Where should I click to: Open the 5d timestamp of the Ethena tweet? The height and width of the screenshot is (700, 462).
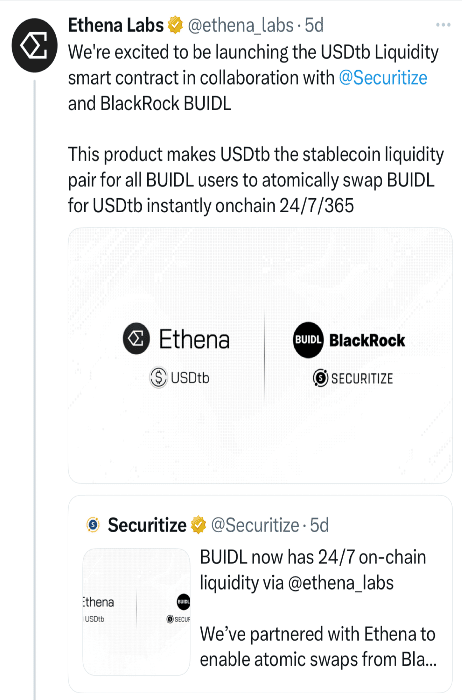314,25
